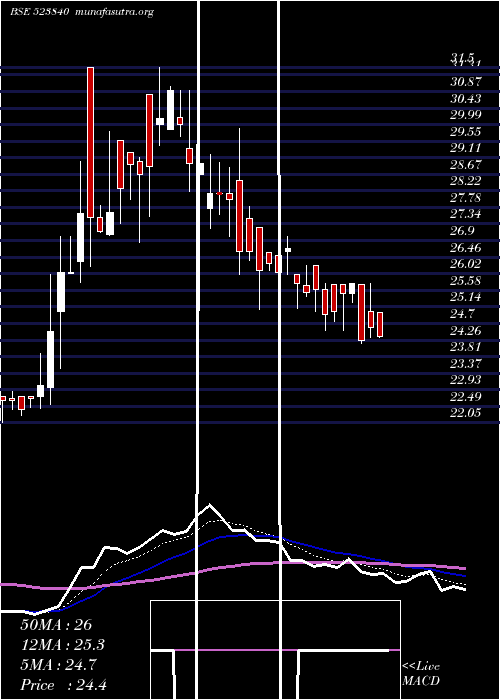Click the 28.67 price axis label

pyautogui.click(x=466, y=164)
